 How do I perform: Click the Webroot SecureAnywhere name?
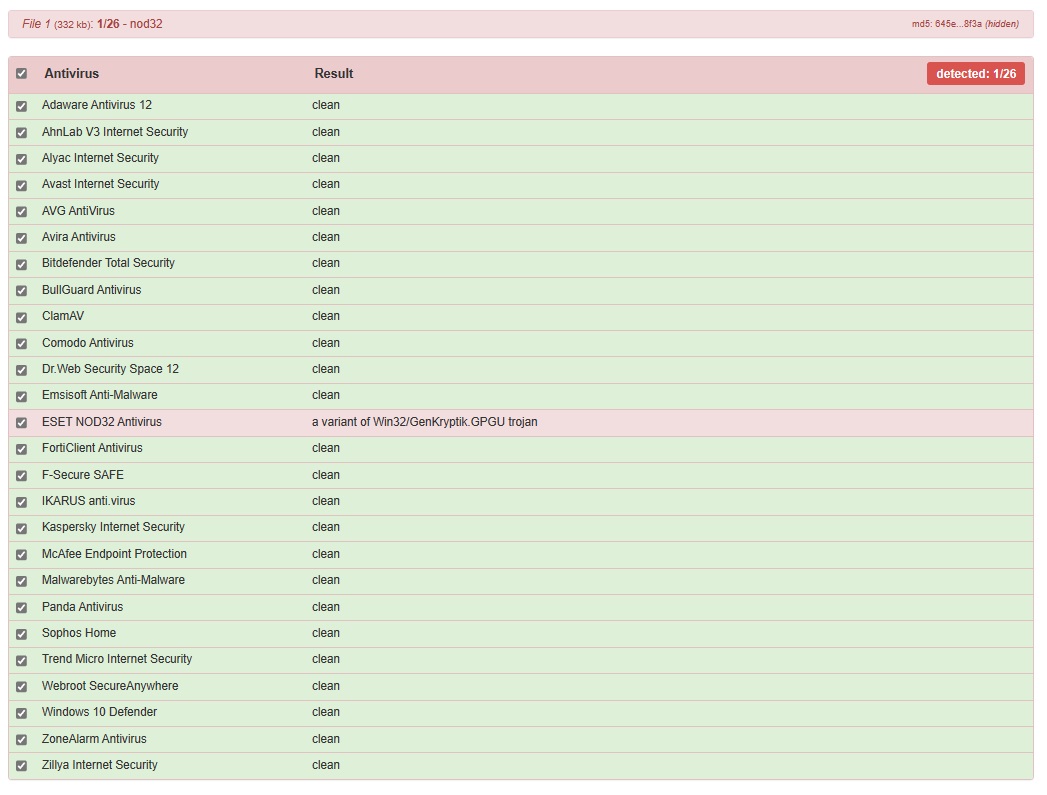click(110, 686)
